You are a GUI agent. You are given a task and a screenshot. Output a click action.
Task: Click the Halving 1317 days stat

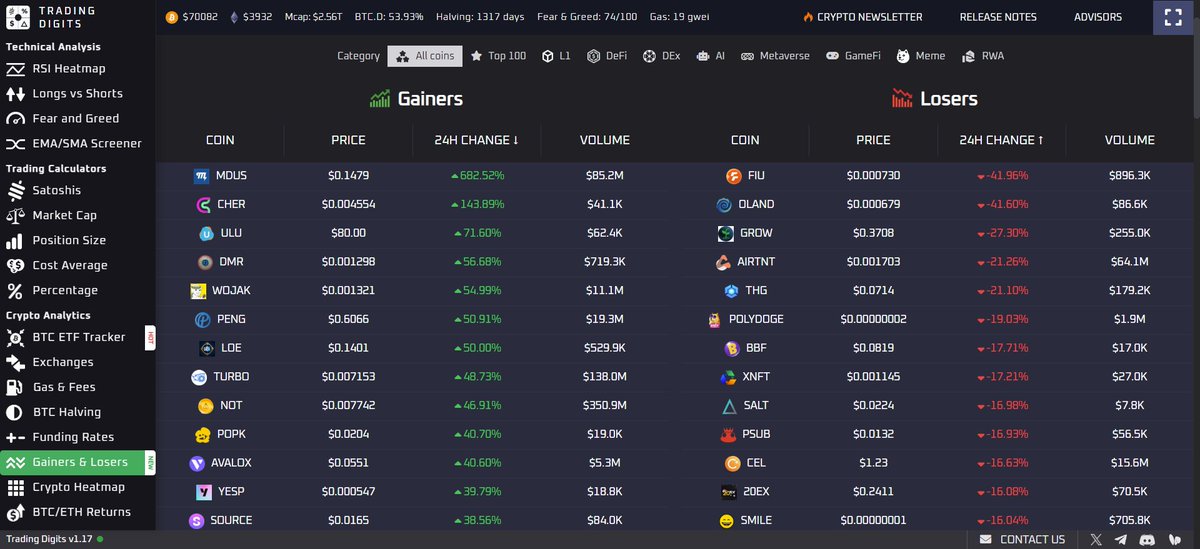click(x=480, y=17)
